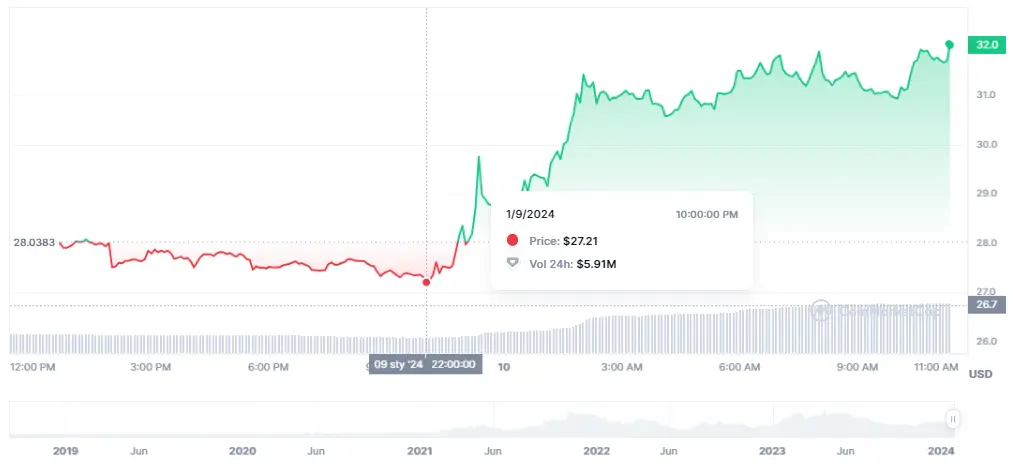Viewport: 1013px width, 469px height.
Task: Click the red marker dot on the chart line
Action: [x=427, y=282]
